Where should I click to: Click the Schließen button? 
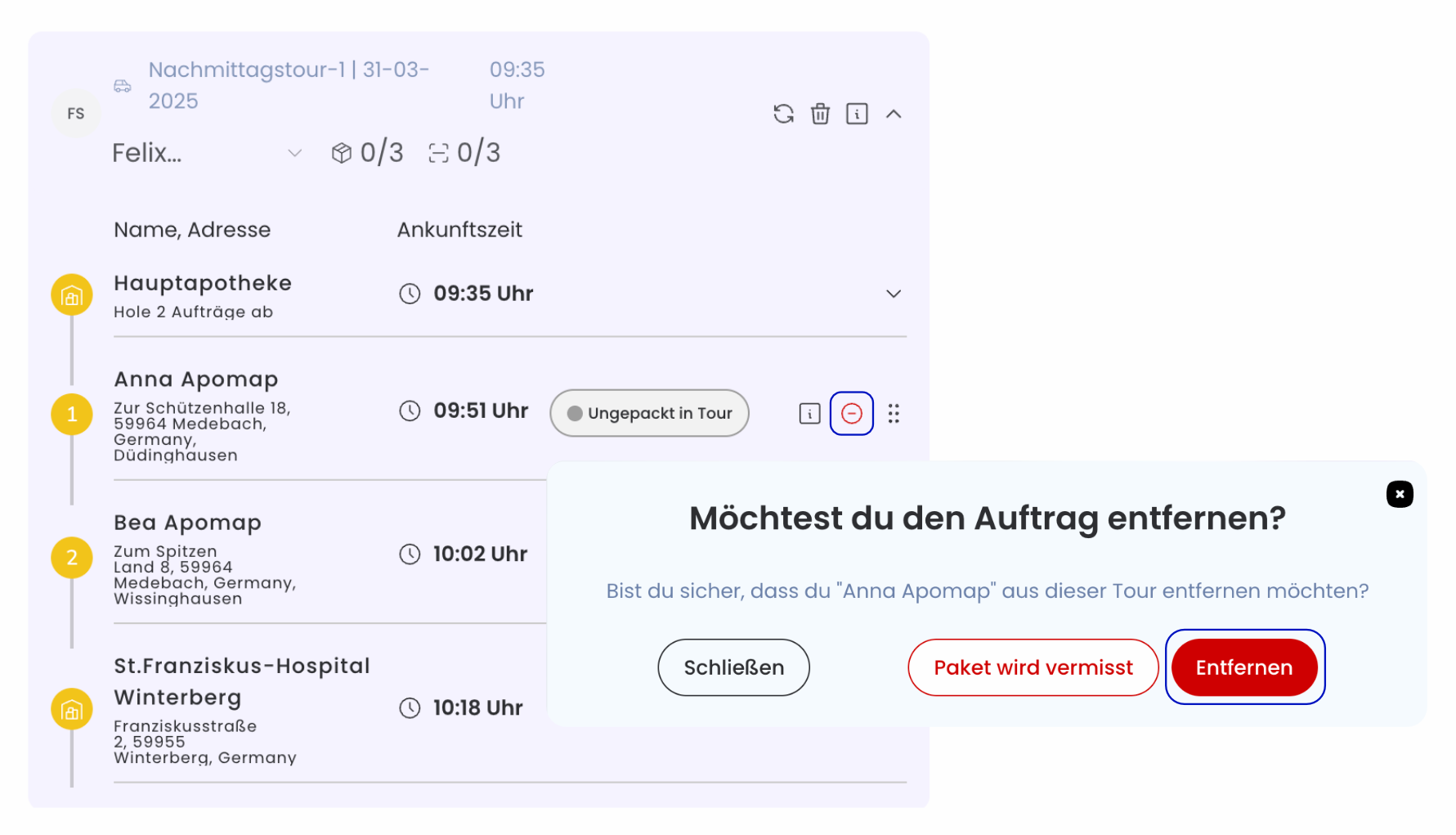pos(734,667)
